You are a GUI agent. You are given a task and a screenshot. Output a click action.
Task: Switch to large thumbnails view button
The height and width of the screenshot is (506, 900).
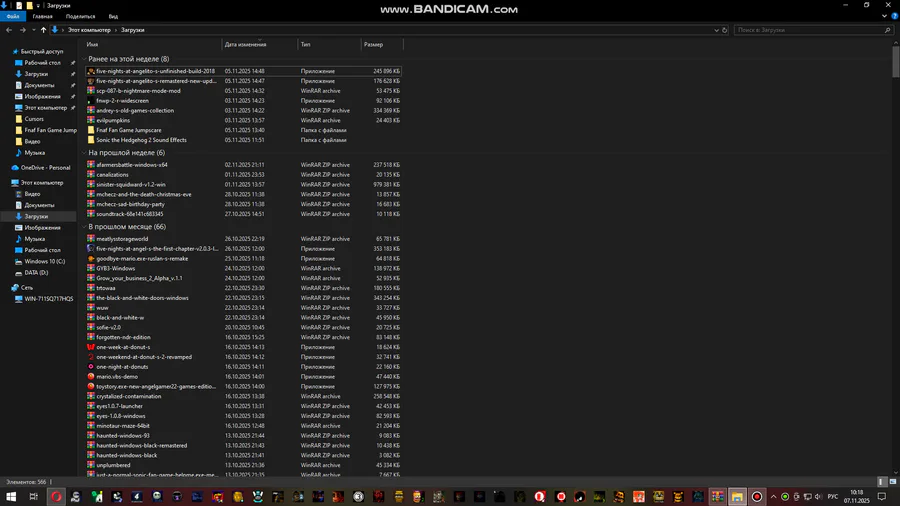(x=893, y=482)
